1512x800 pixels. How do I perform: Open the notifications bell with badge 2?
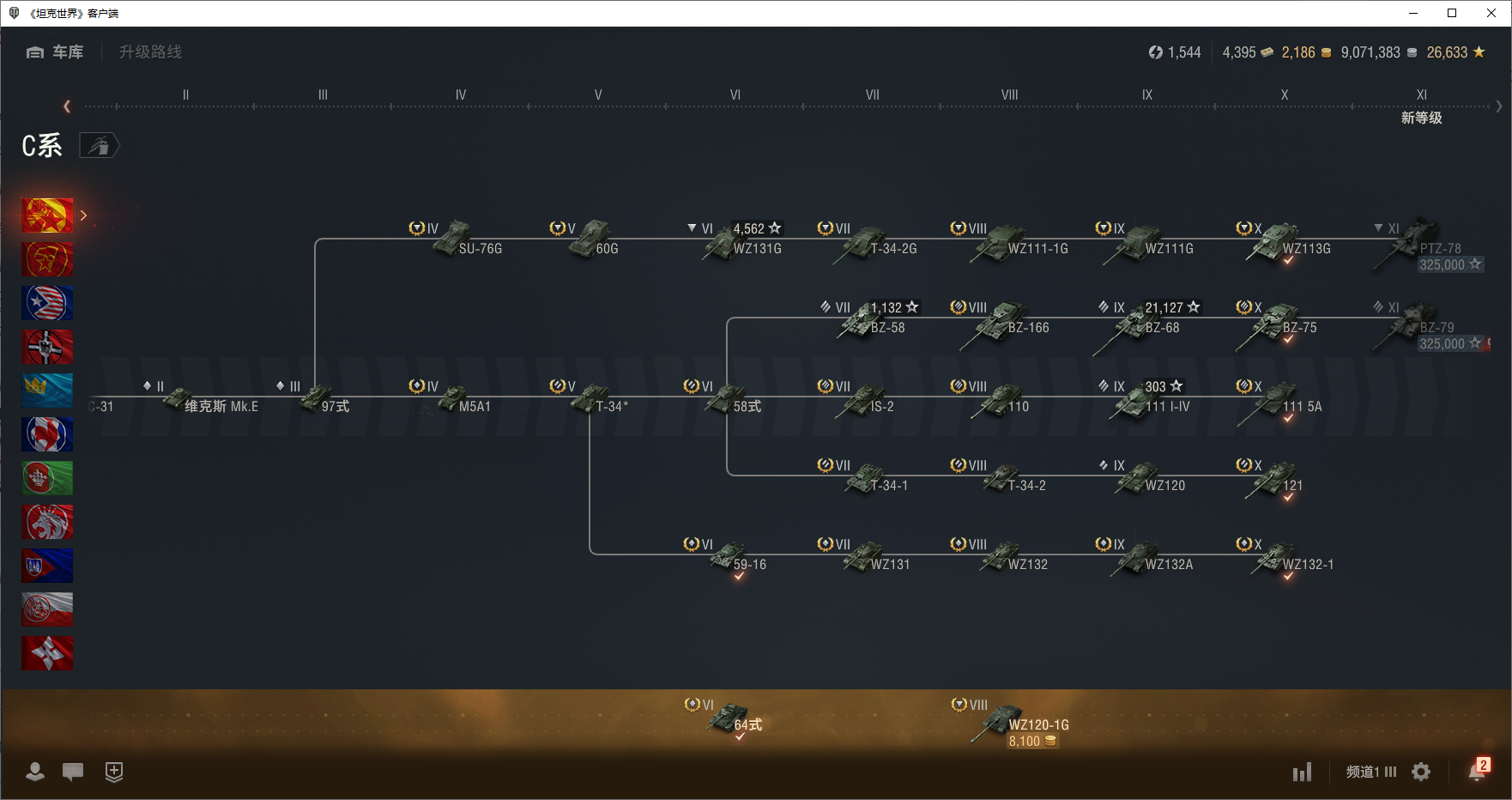click(1477, 771)
